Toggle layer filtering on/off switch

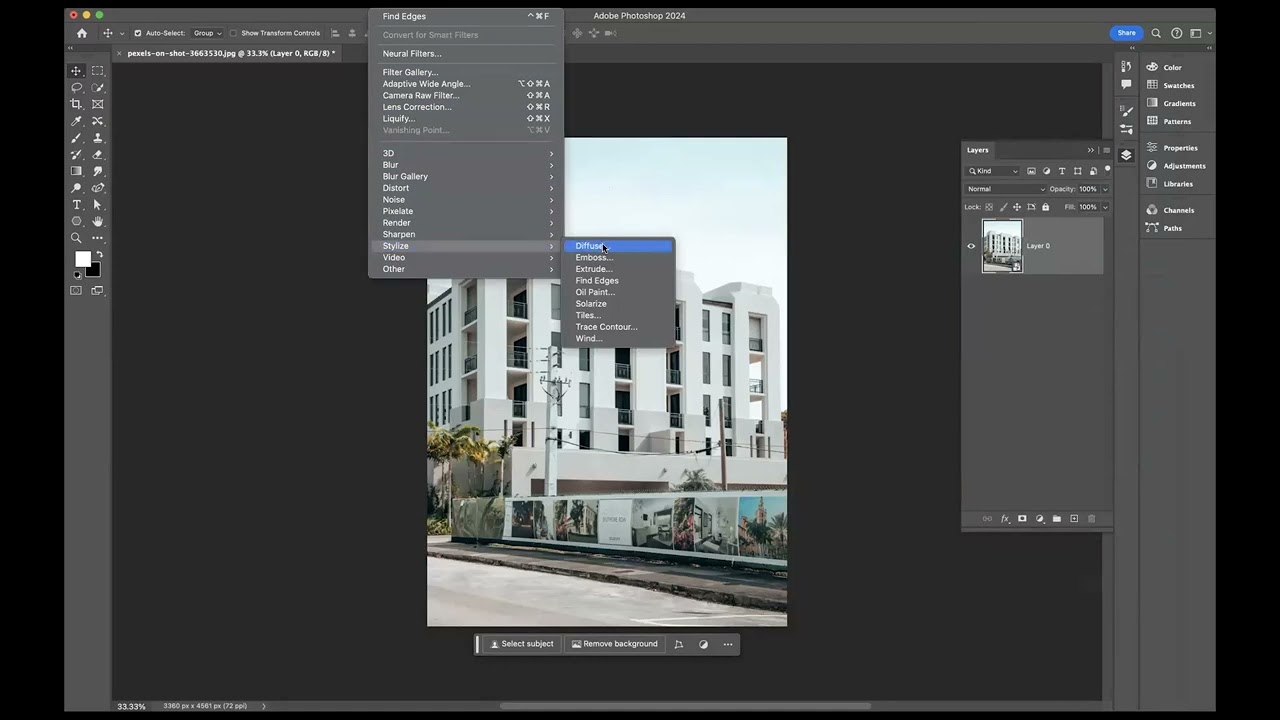(1108, 170)
